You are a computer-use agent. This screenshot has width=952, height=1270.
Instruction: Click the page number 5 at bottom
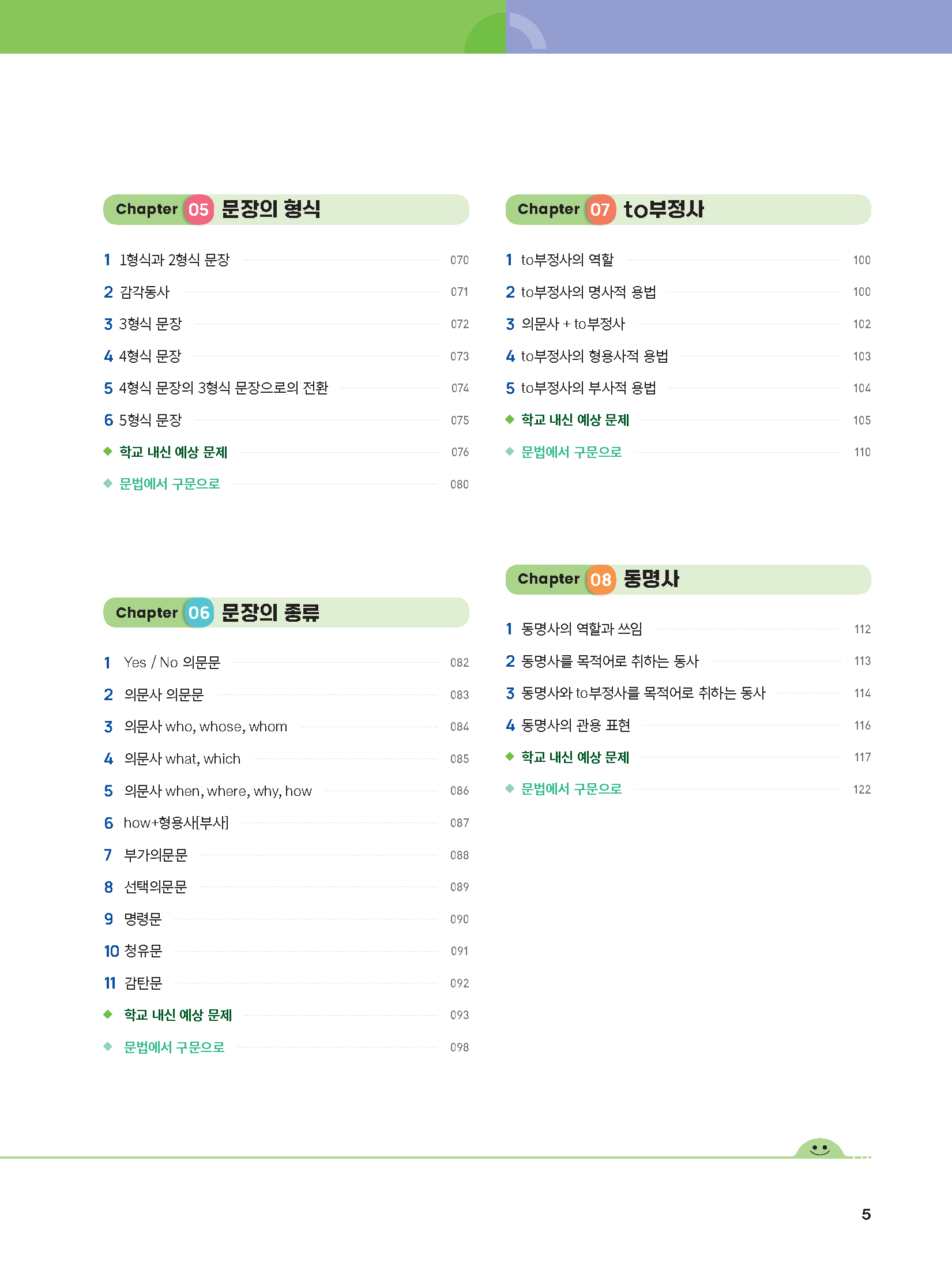(x=866, y=1215)
